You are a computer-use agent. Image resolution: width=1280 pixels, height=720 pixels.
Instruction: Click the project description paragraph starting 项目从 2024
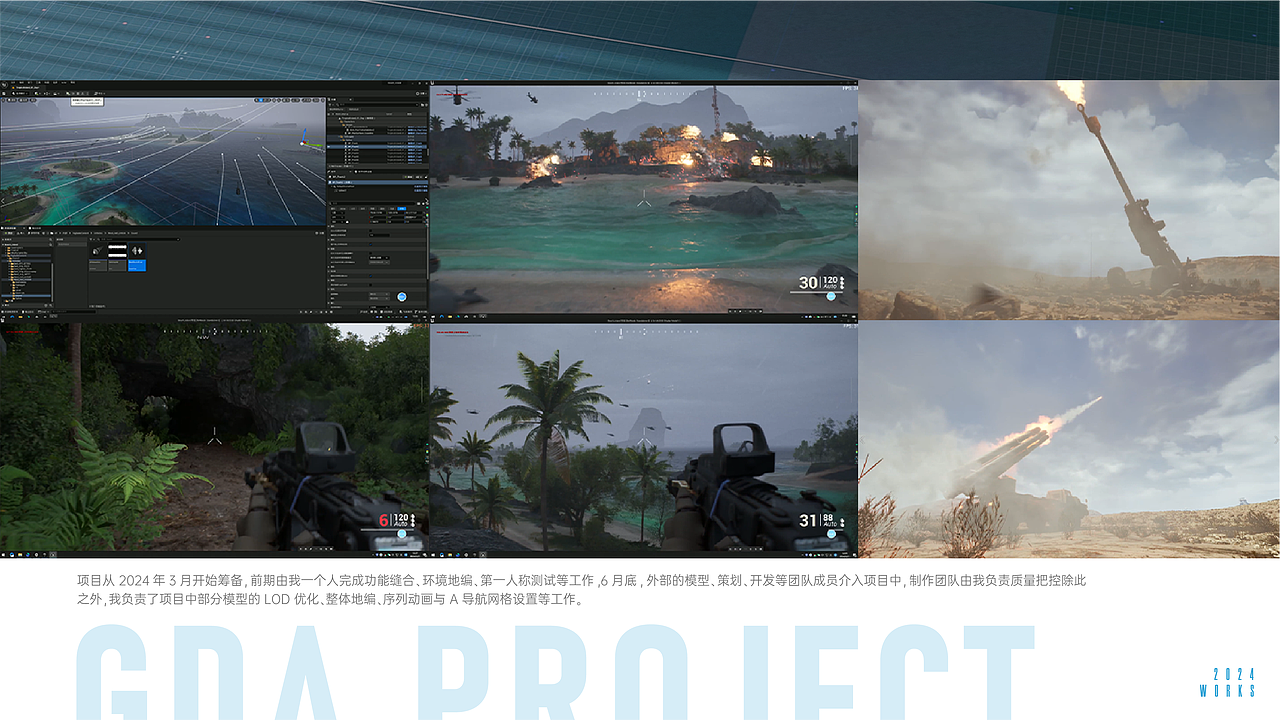[581, 590]
